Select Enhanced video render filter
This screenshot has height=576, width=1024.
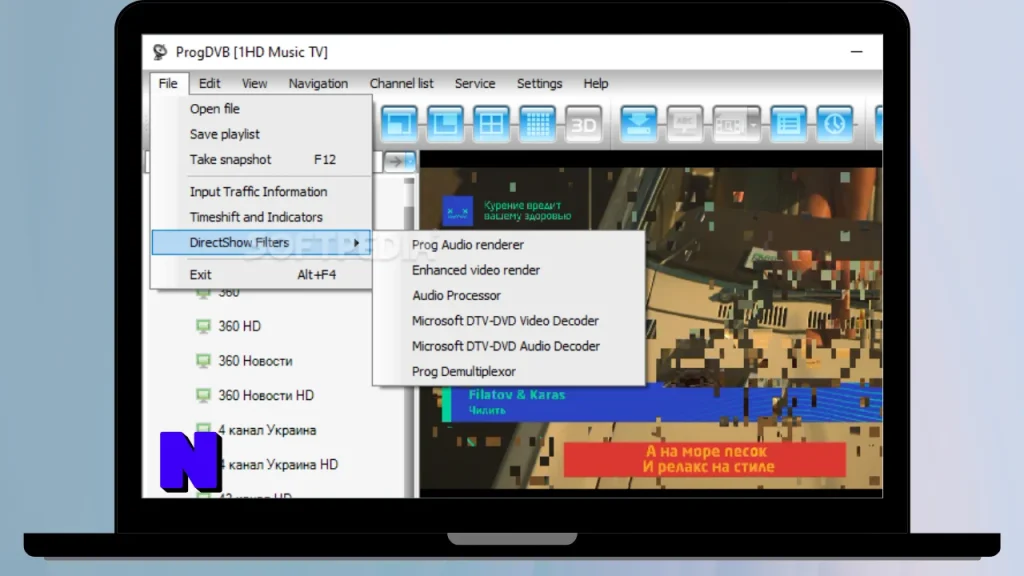click(x=509, y=270)
